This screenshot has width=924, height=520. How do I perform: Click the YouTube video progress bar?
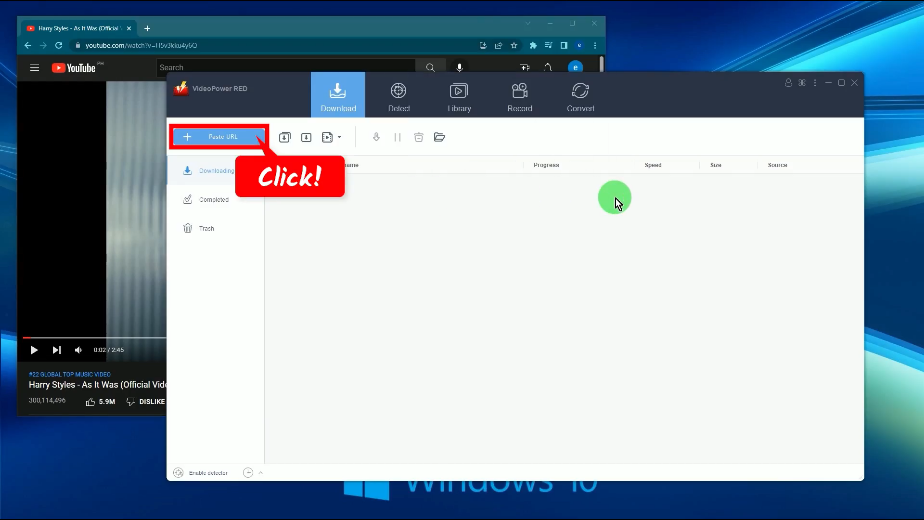click(x=94, y=338)
